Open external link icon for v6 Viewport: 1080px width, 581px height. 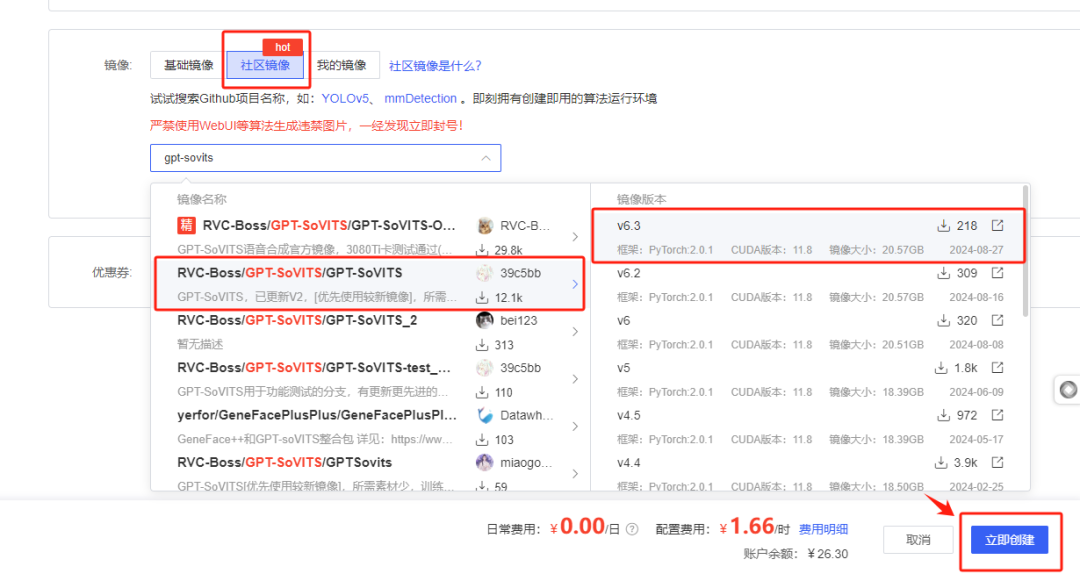click(x=997, y=320)
